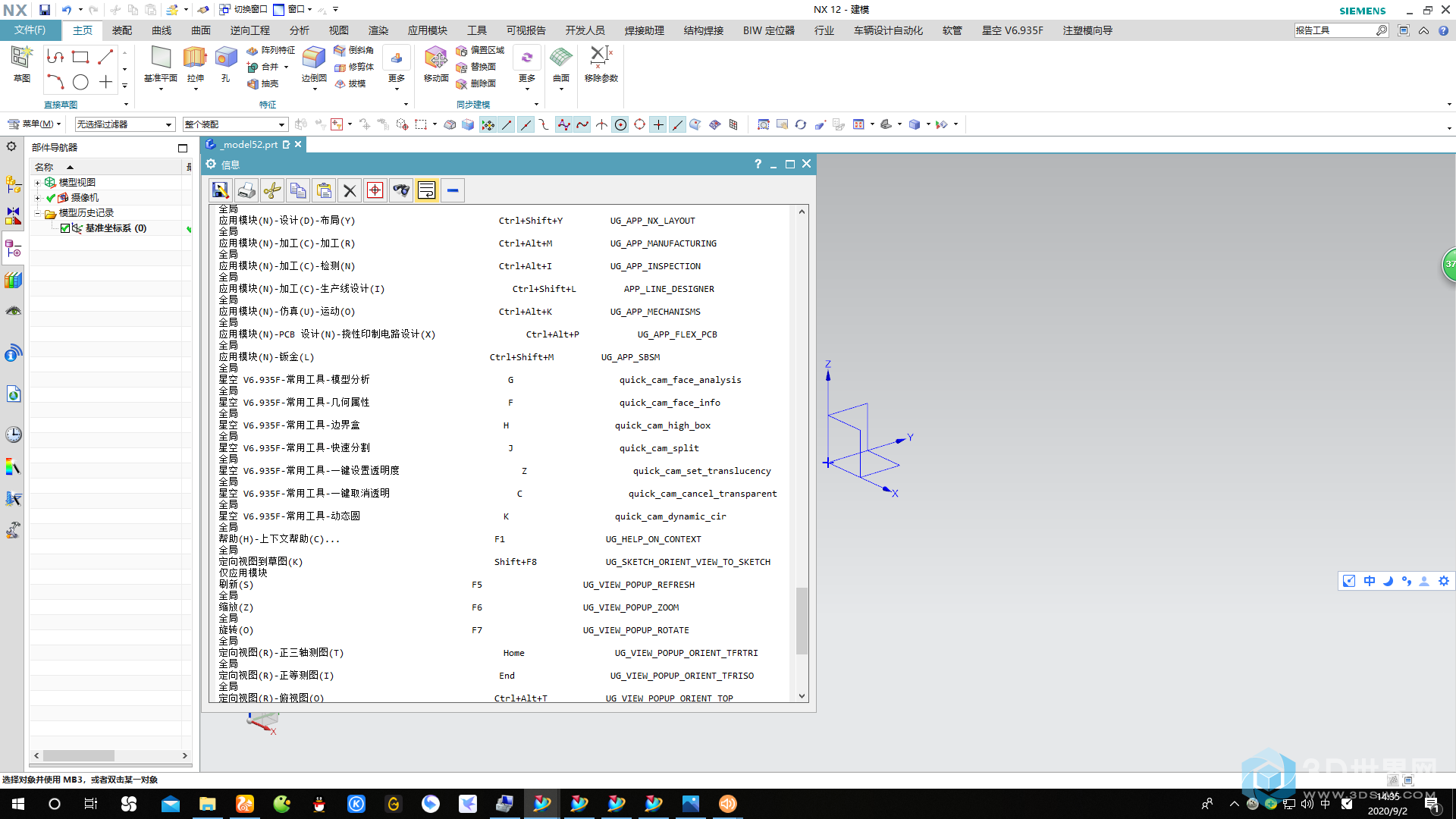Click the red crosshair icon in 信息 toolbar
This screenshot has width=1456, height=819.
click(375, 190)
